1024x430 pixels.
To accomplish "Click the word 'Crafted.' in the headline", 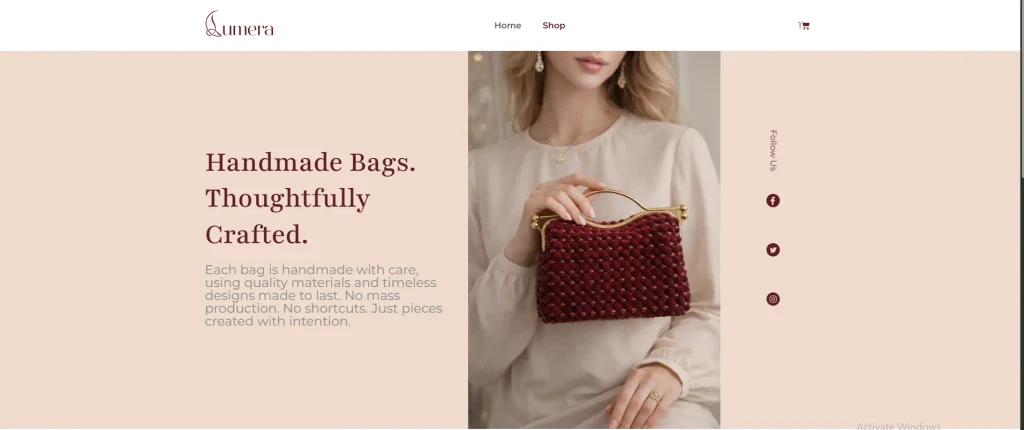I will pos(256,235).
